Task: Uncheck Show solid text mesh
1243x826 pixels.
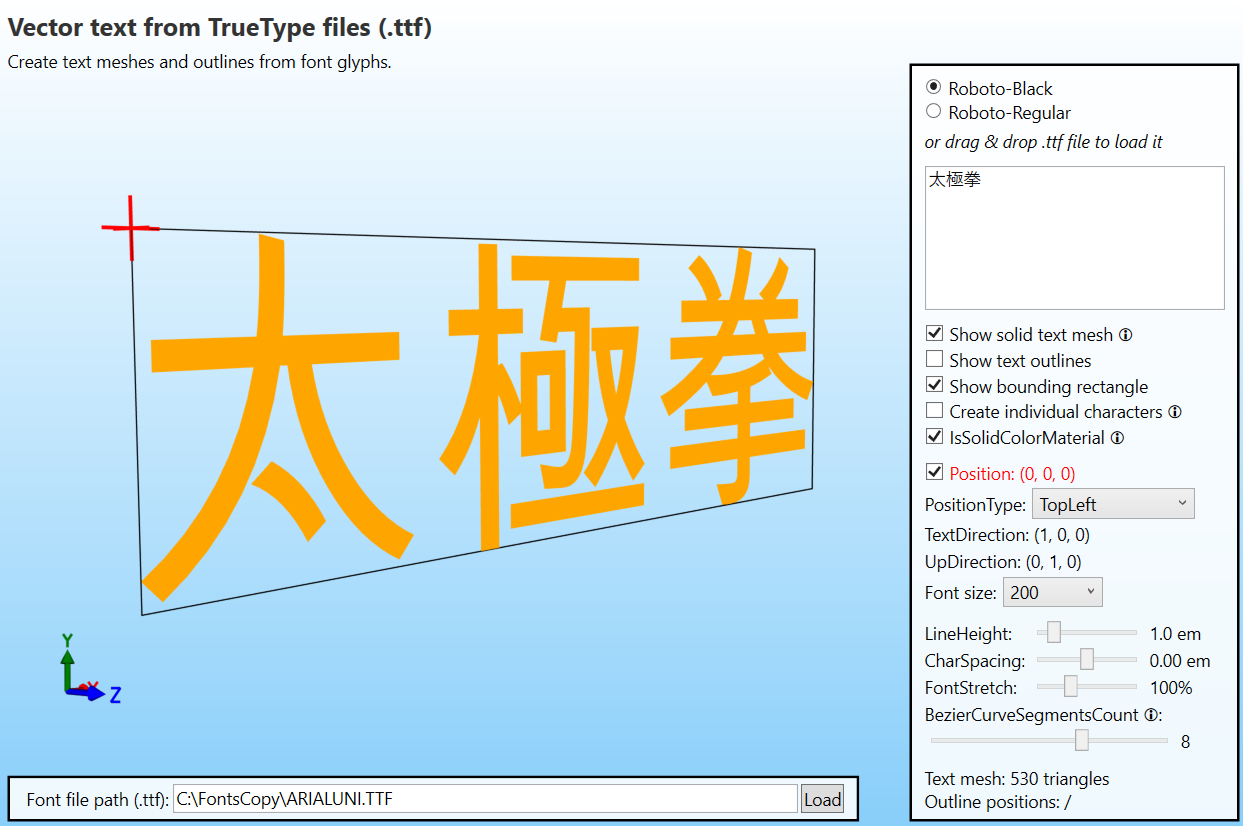Action: point(935,334)
